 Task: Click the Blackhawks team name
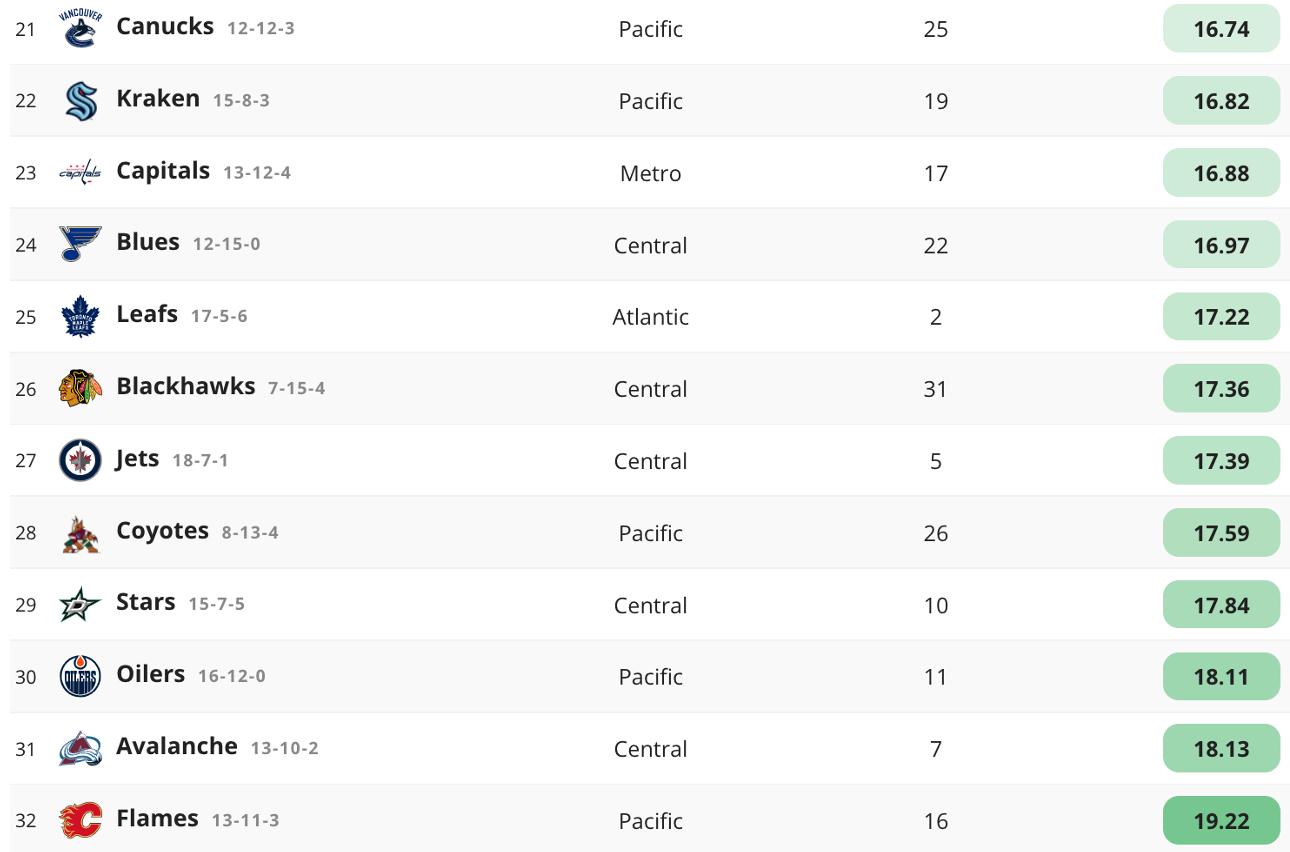coord(186,386)
